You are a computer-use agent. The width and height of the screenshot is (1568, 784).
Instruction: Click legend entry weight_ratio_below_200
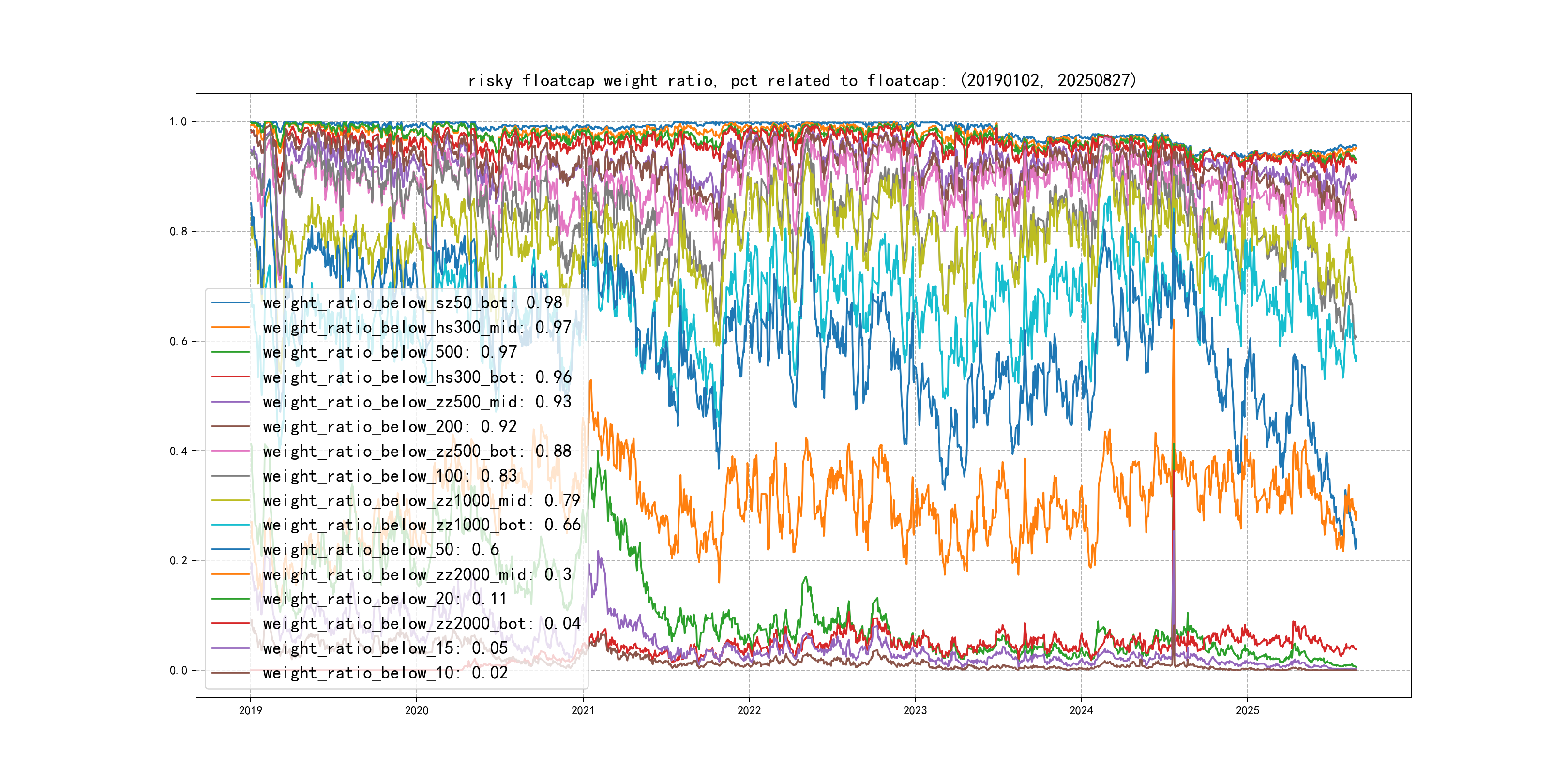point(390,427)
